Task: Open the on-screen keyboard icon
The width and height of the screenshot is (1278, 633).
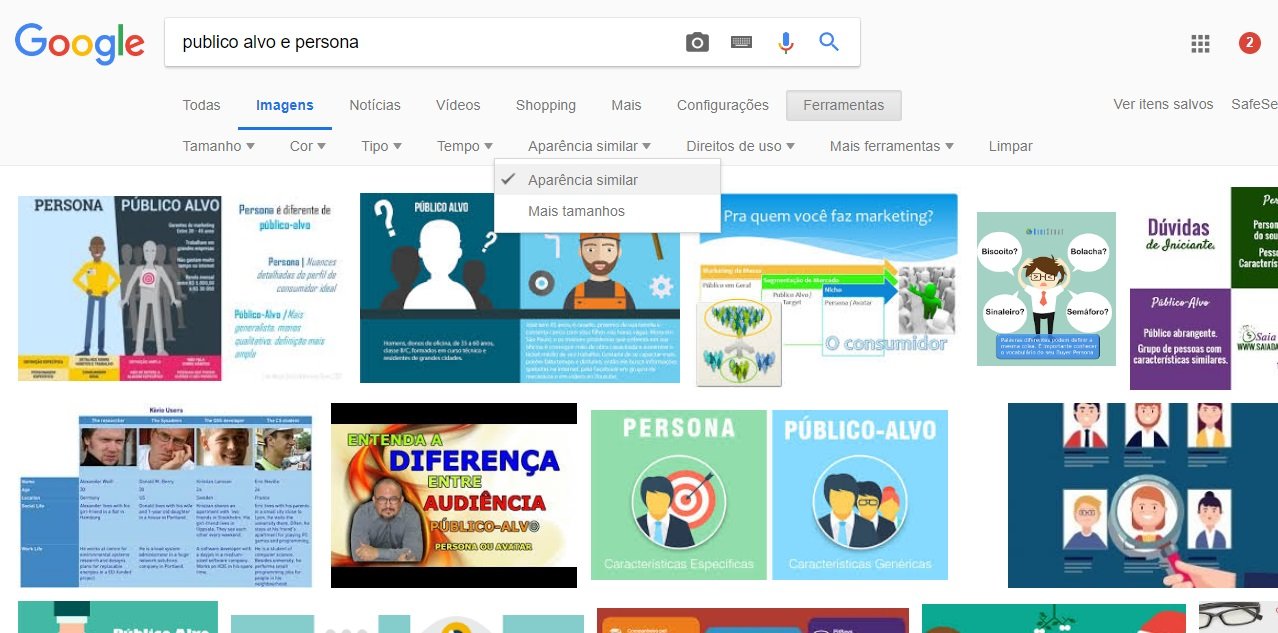Action: tap(741, 42)
